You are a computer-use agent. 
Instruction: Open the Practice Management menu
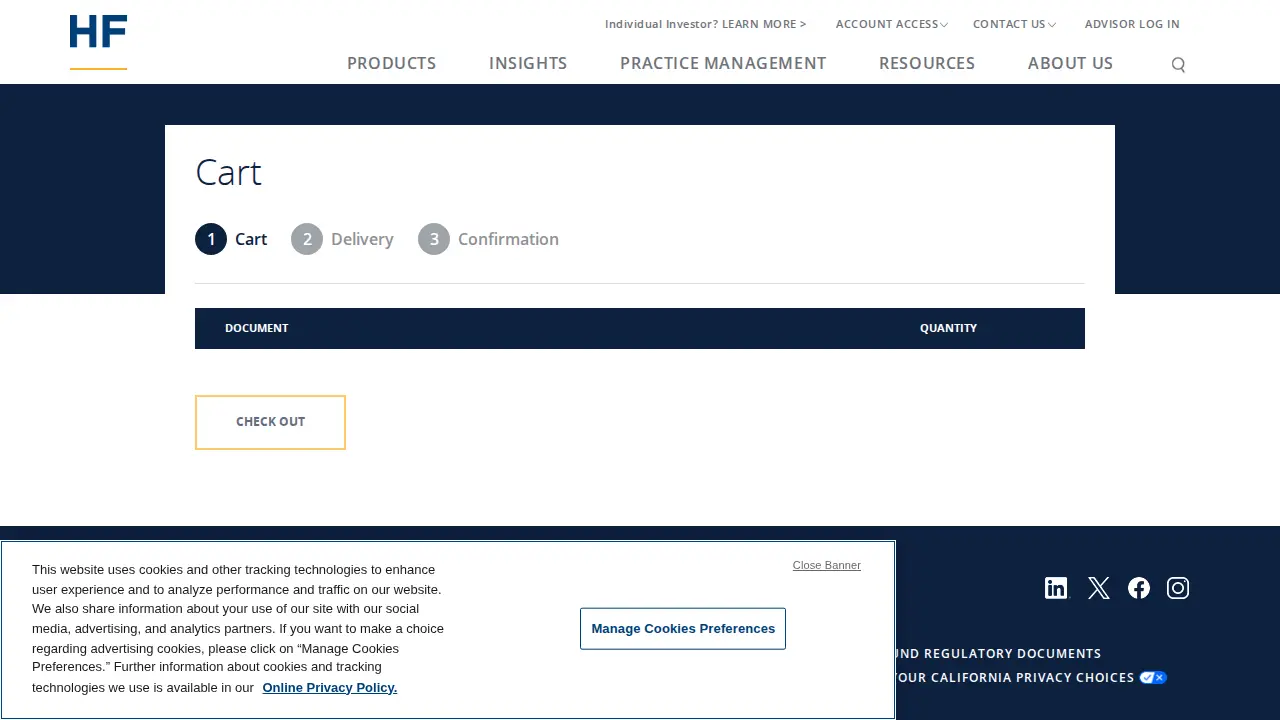[x=723, y=63]
